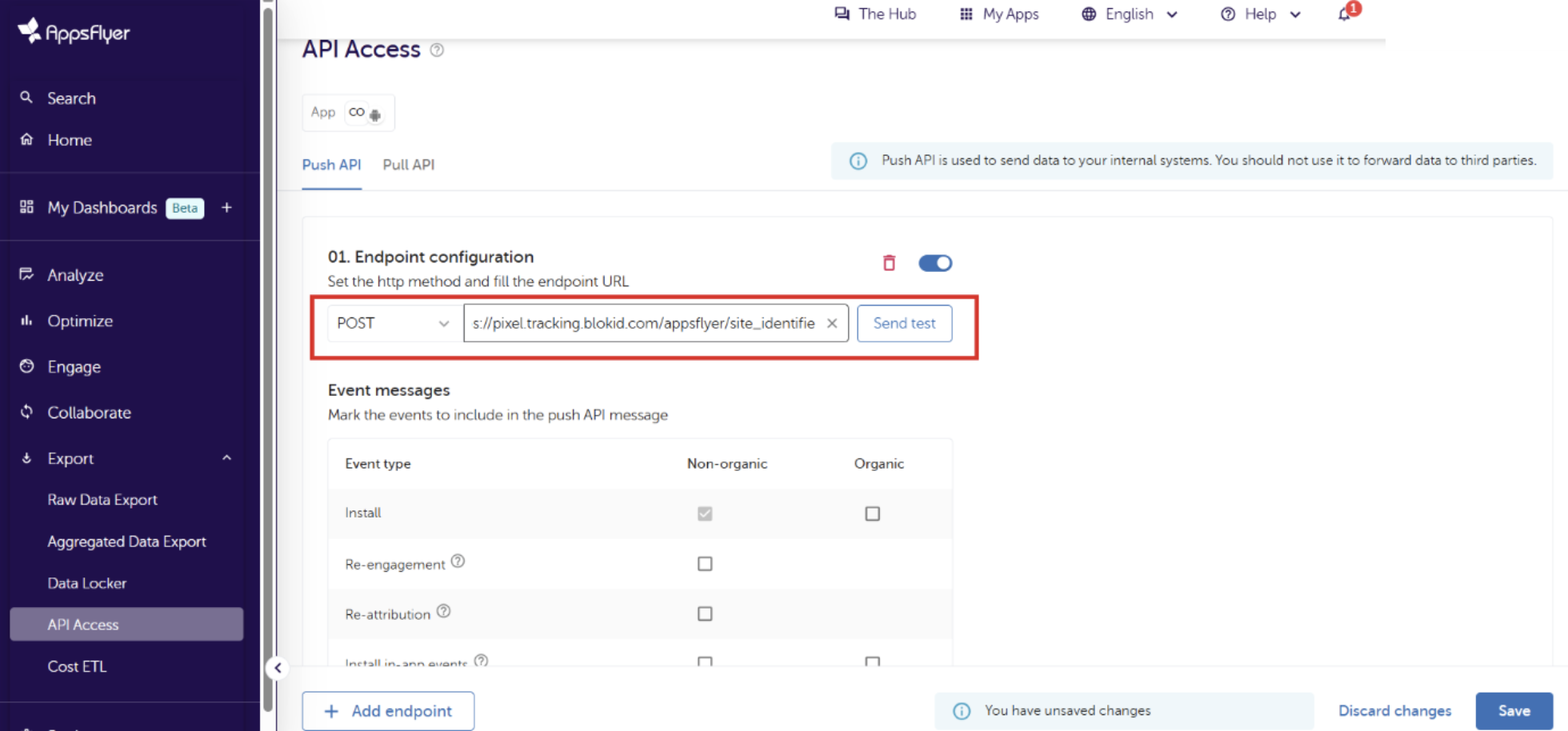This screenshot has height=731, width=1568.
Task: Open Cost ETL
Action: (77, 666)
